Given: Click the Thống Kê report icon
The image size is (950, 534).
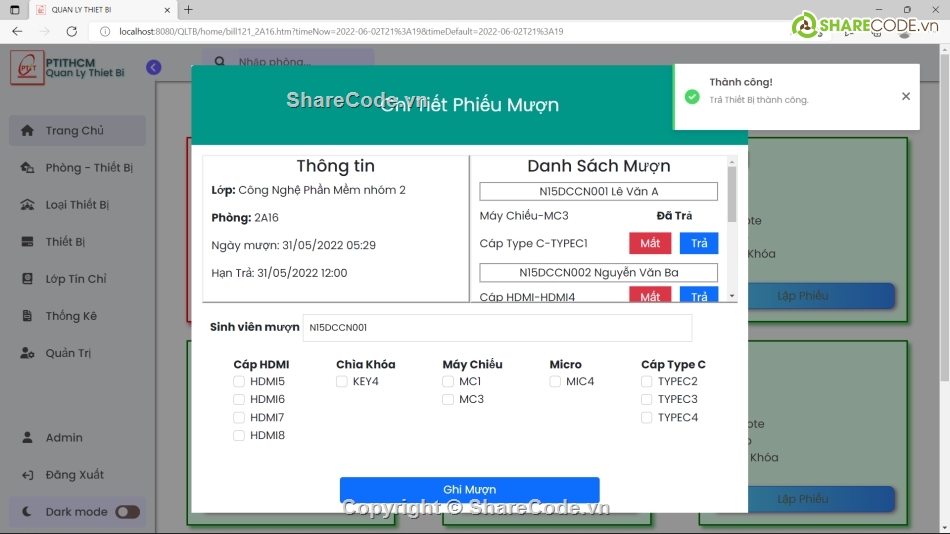Looking at the screenshot, I should [x=27, y=316].
